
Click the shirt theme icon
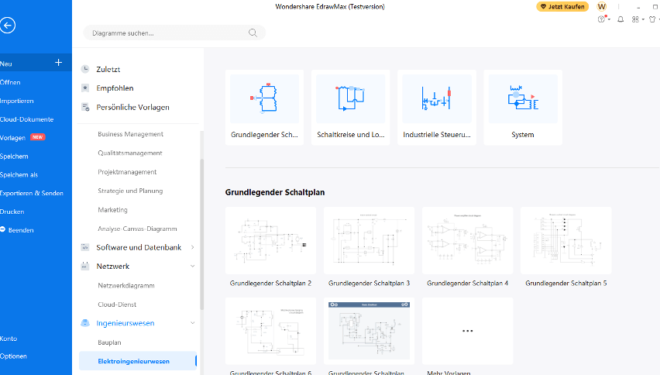point(652,19)
